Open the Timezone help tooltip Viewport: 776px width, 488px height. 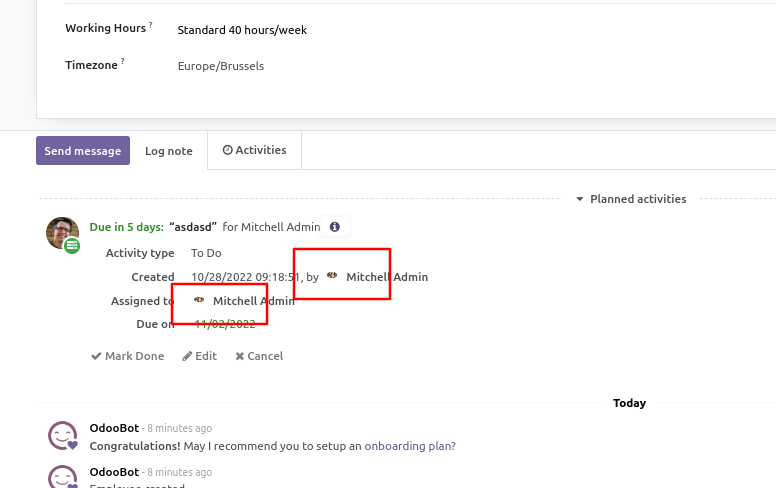pyautogui.click(x=122, y=61)
